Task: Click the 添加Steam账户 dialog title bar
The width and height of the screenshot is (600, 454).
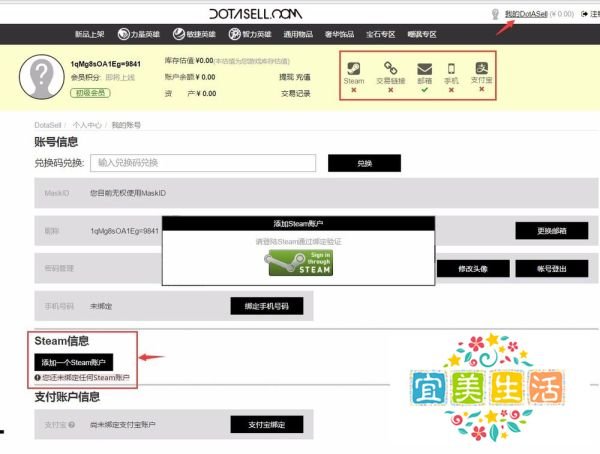Action: 298,224
